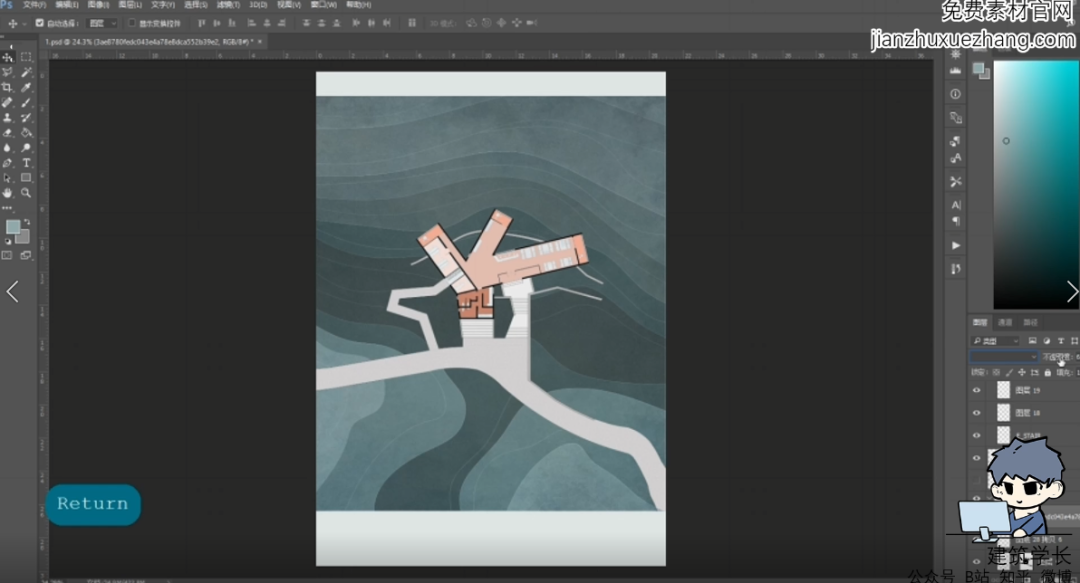
Task: Open the 图层 menu
Action: pyautogui.click(x=130, y=5)
